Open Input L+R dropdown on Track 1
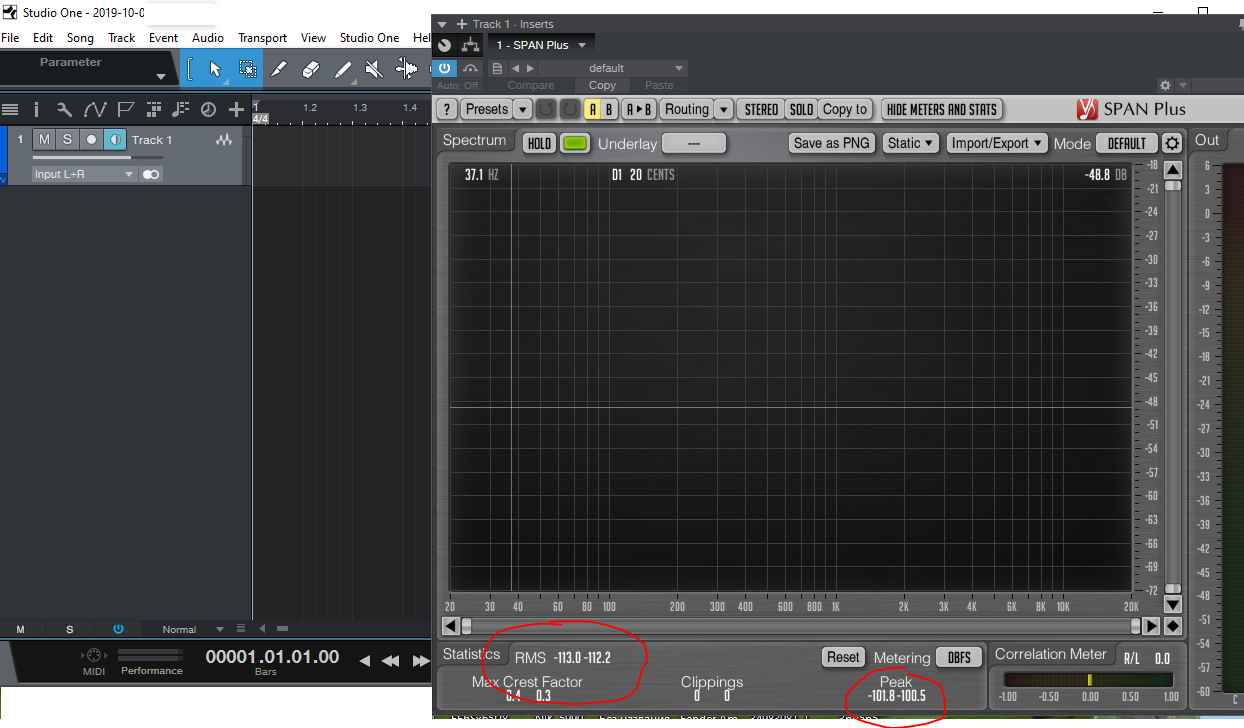The width and height of the screenshot is (1244, 728). point(84,174)
